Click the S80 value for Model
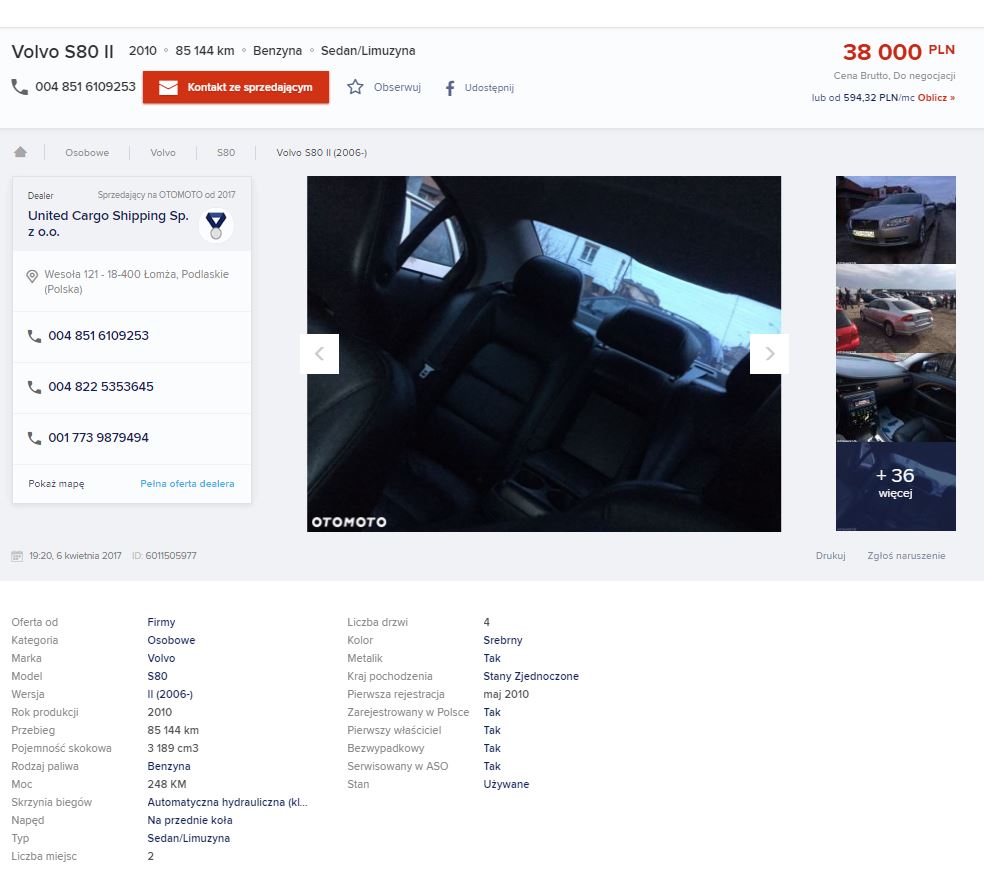This screenshot has height=879, width=984. pyautogui.click(x=158, y=676)
